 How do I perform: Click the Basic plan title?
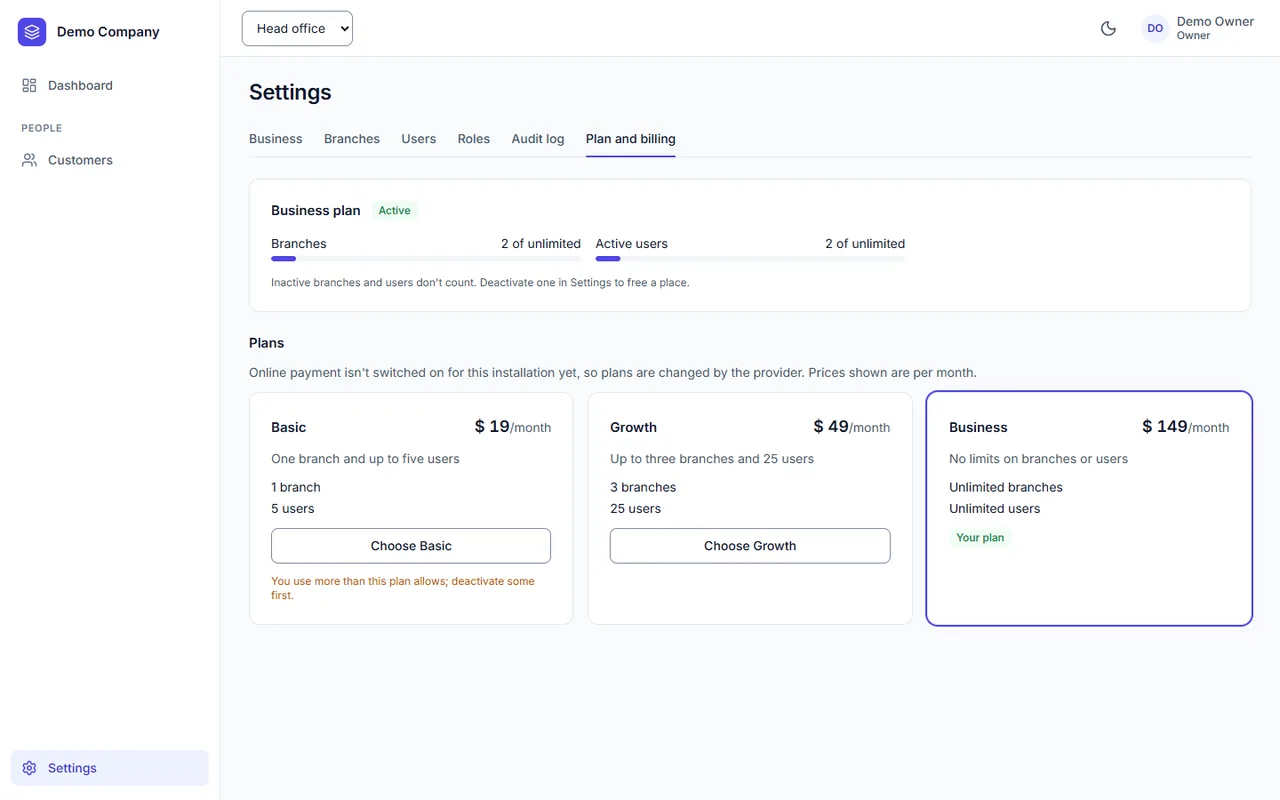289,427
